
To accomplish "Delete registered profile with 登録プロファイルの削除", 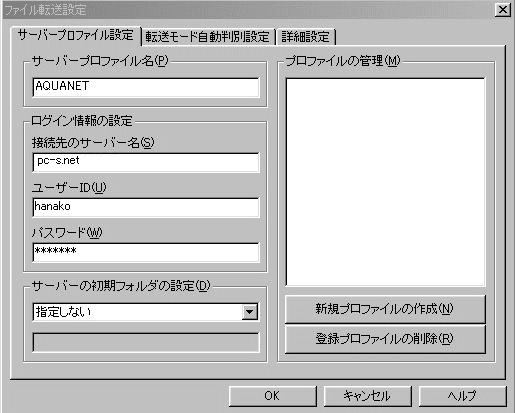I will [x=385, y=339].
